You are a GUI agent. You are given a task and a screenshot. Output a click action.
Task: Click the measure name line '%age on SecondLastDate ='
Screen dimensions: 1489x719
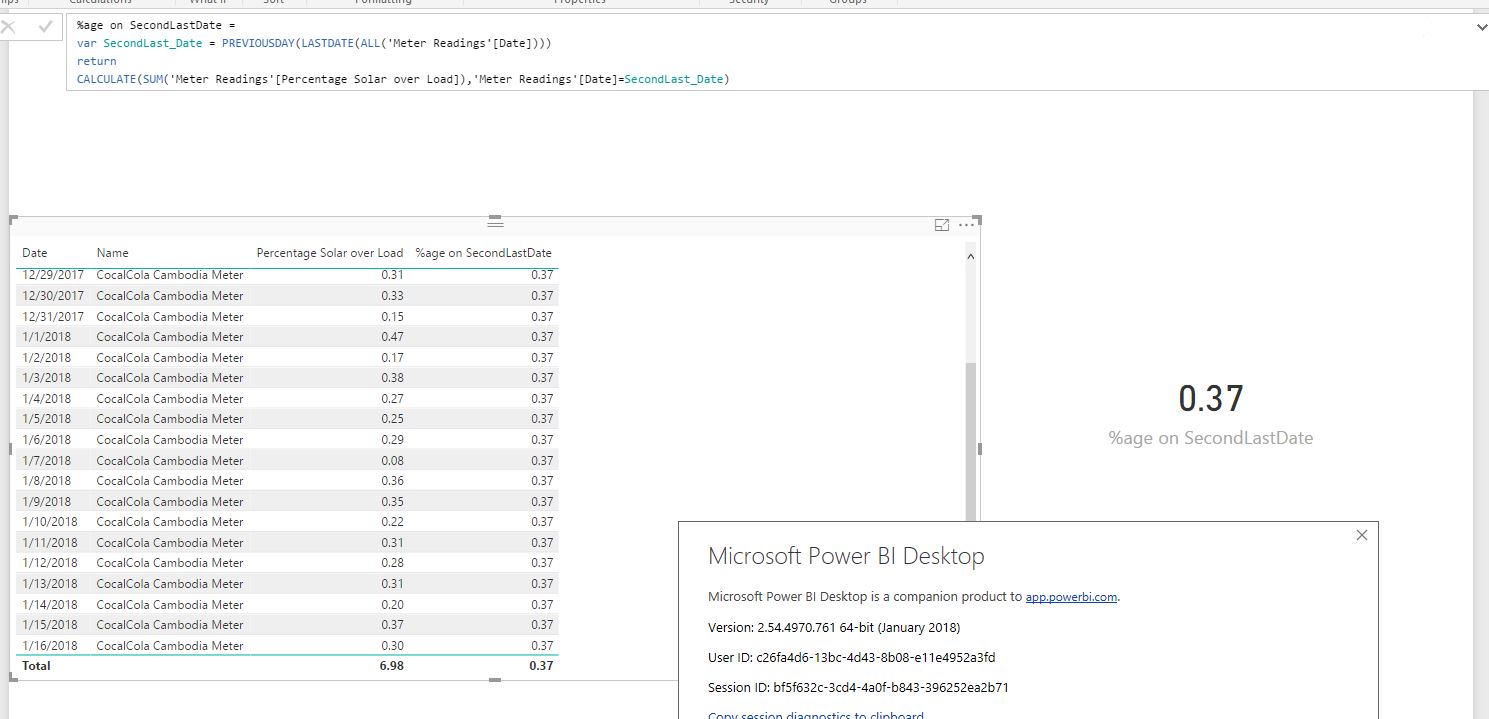pos(155,25)
